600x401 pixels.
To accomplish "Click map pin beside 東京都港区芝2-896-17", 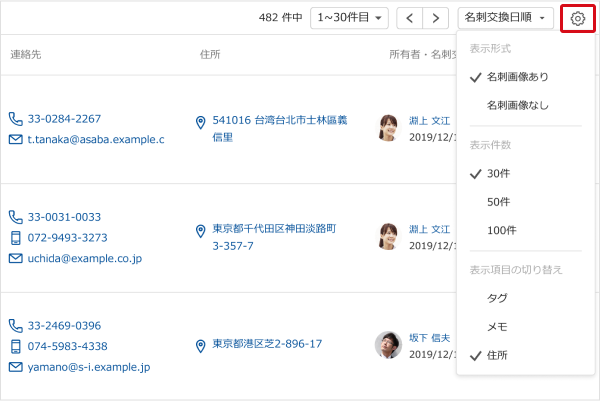I will pyautogui.click(x=201, y=345).
